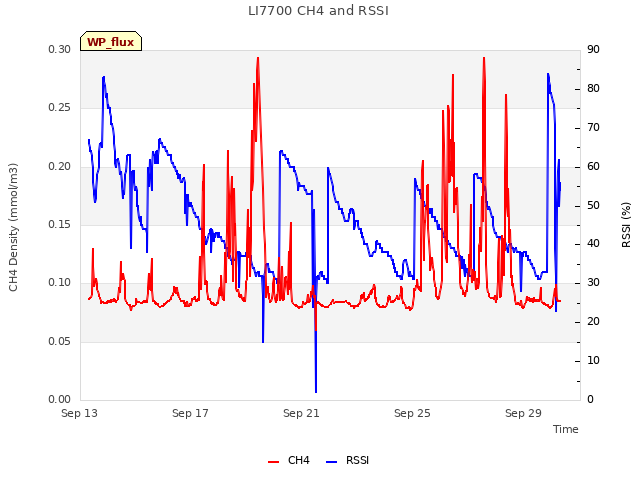This screenshot has height=480, width=640.
Task: Toggle the CH4 legend entry
Action: point(289,460)
